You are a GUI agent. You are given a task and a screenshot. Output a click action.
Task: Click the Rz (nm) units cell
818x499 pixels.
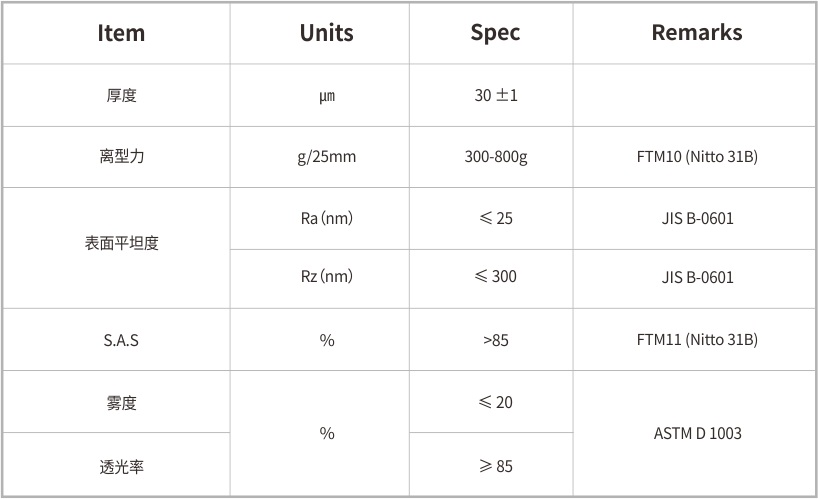point(326,276)
